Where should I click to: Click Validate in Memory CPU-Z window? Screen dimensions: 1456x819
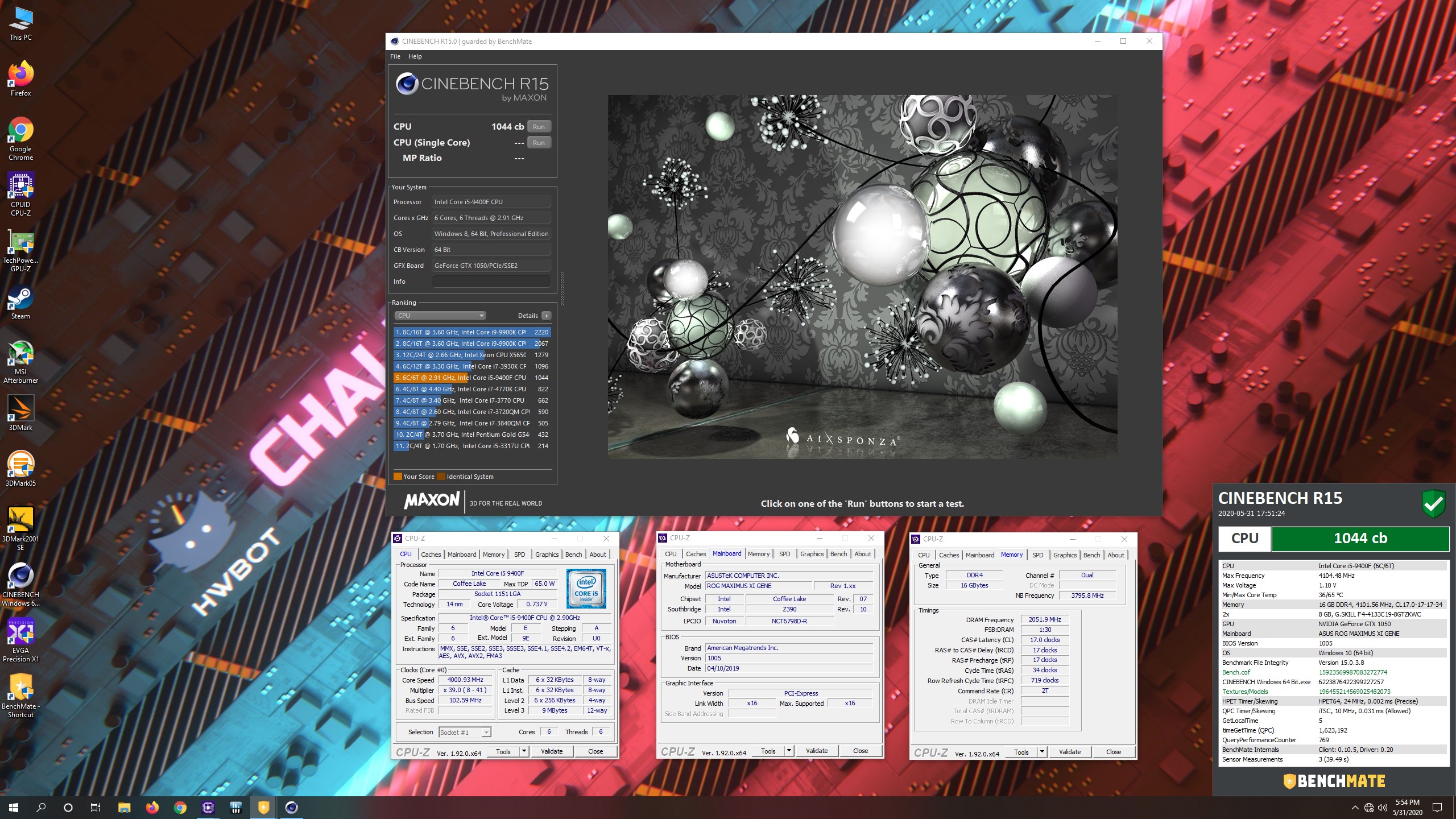pos(1070,752)
